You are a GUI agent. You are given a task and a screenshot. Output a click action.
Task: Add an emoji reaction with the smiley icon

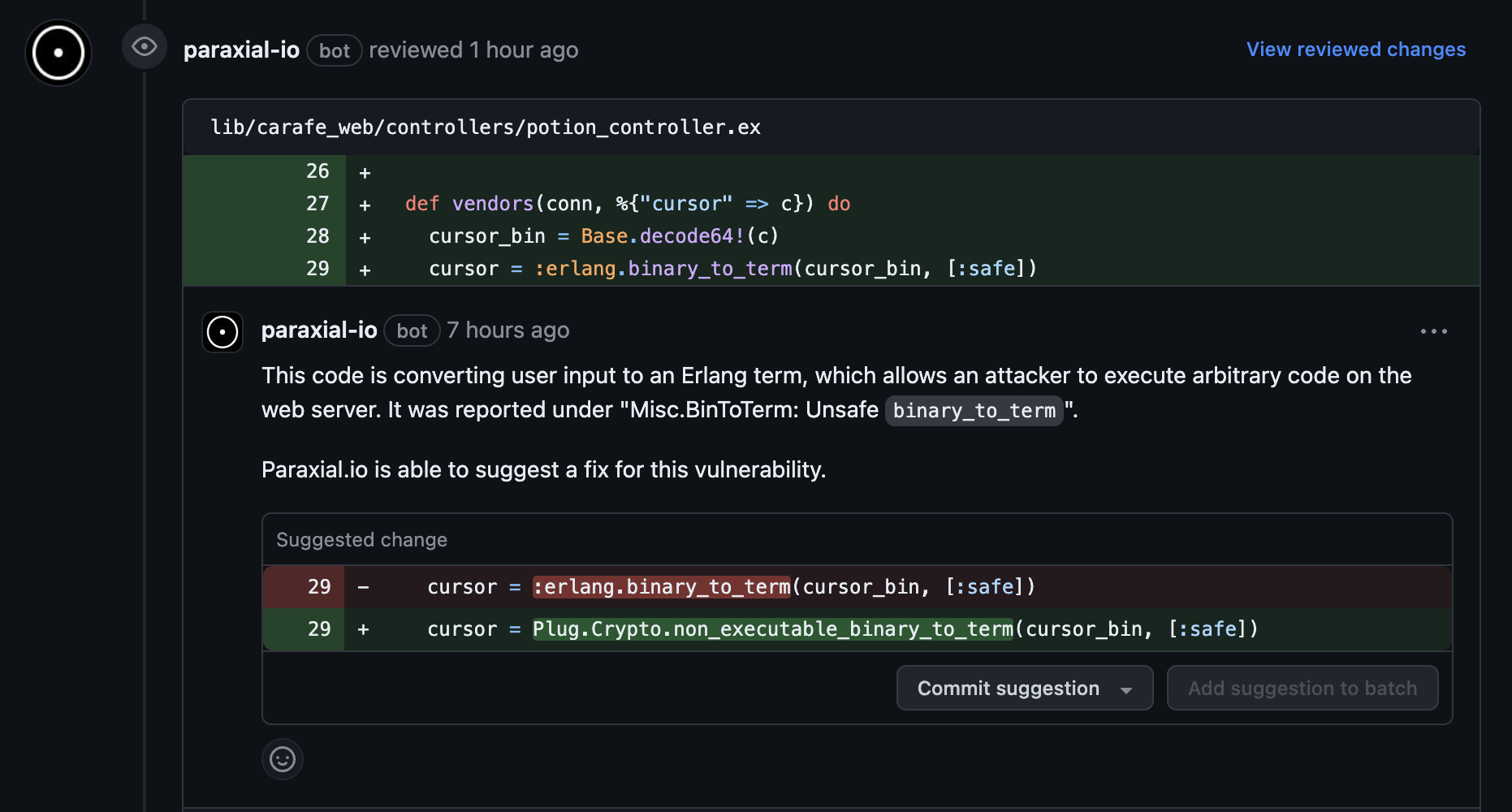283,759
